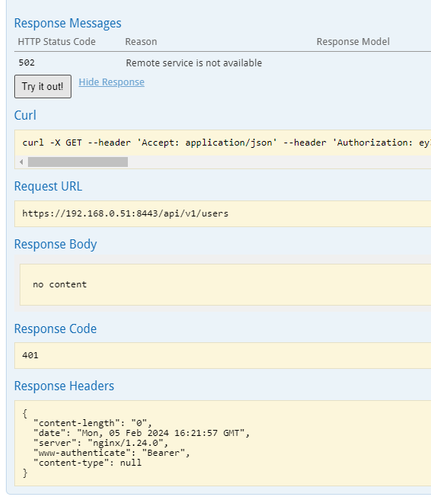The image size is (431, 500).
Task: Click the Reason column header
Action: [141, 42]
